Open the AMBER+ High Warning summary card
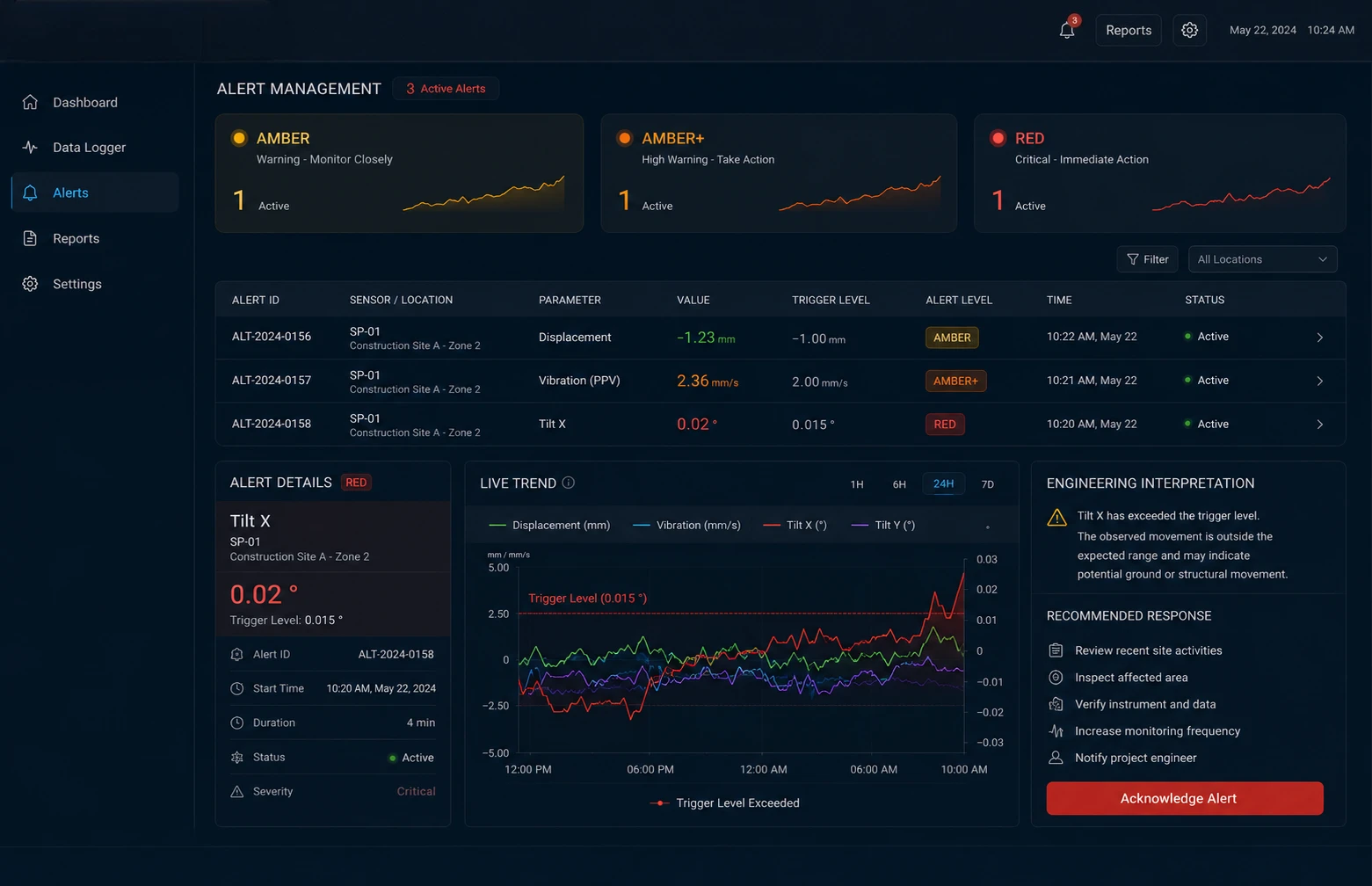 click(x=778, y=173)
